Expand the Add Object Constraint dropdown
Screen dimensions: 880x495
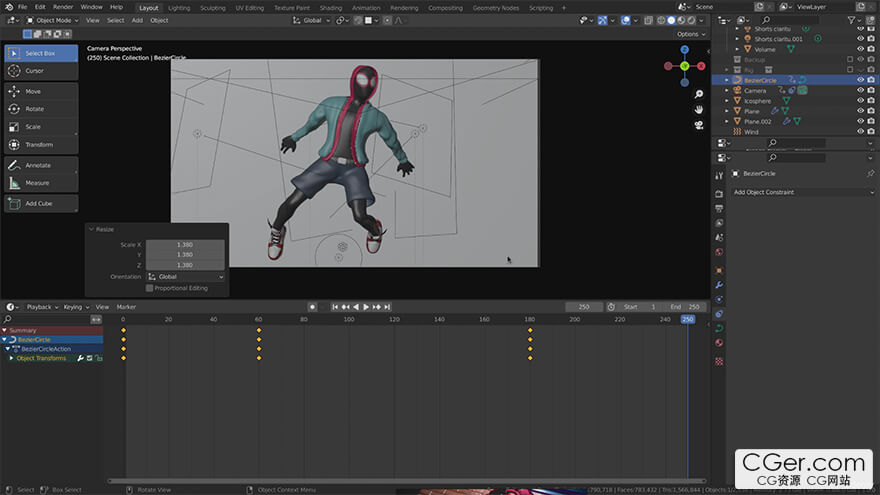click(803, 192)
